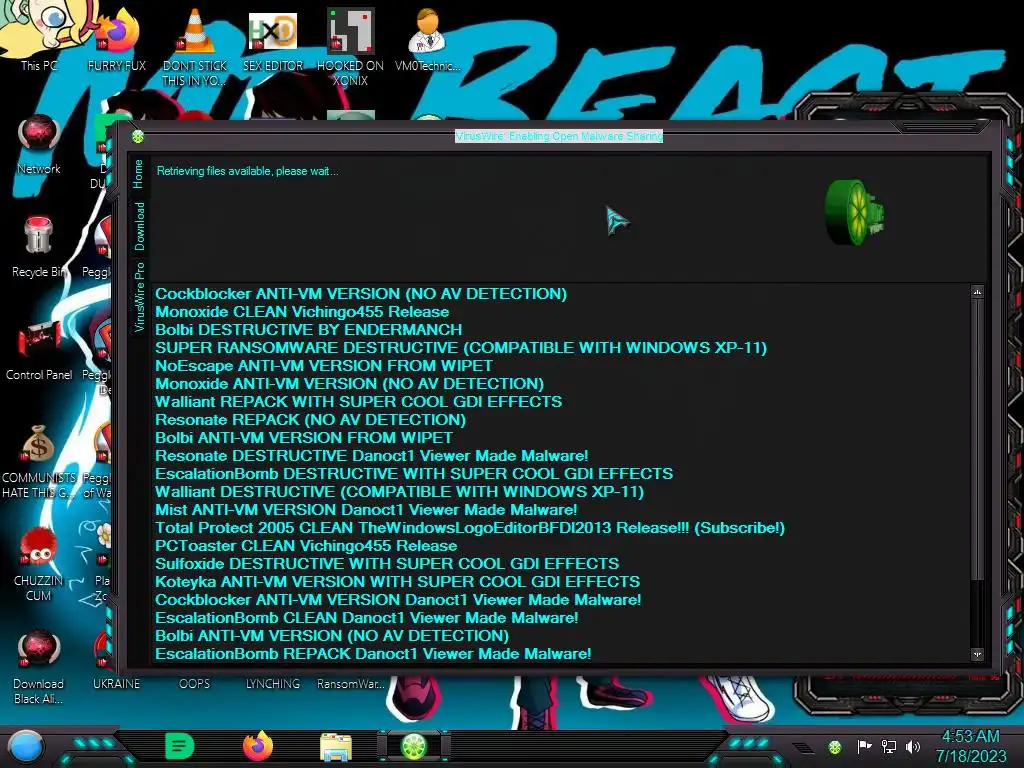
Task: Click the list scrollbar up arrow
Action: [x=977, y=292]
